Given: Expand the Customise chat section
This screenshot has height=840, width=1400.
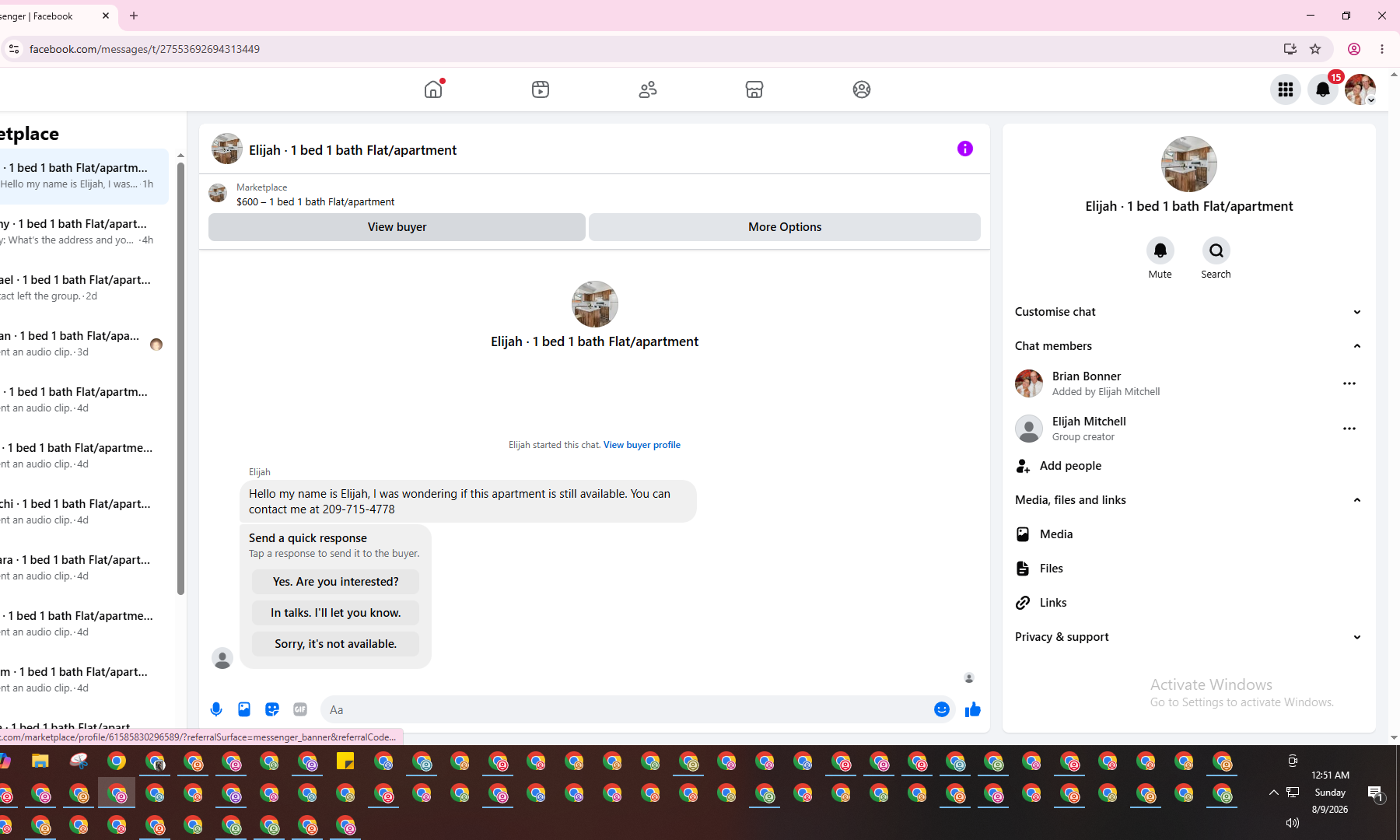Looking at the screenshot, I should [1188, 312].
